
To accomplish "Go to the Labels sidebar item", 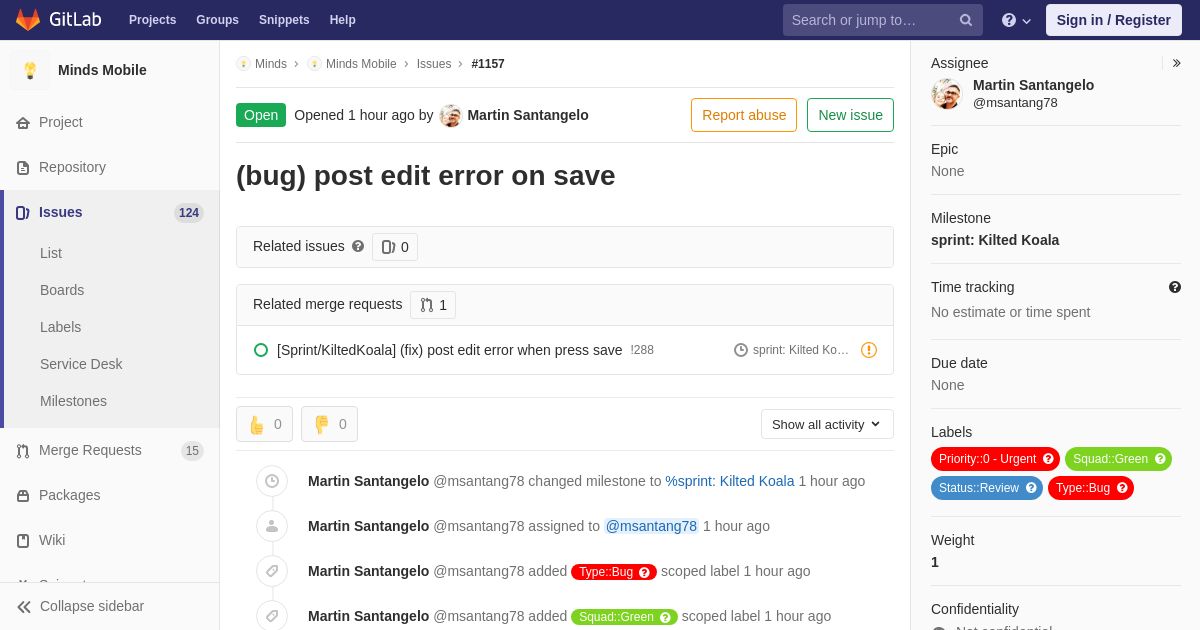I will 61,327.
